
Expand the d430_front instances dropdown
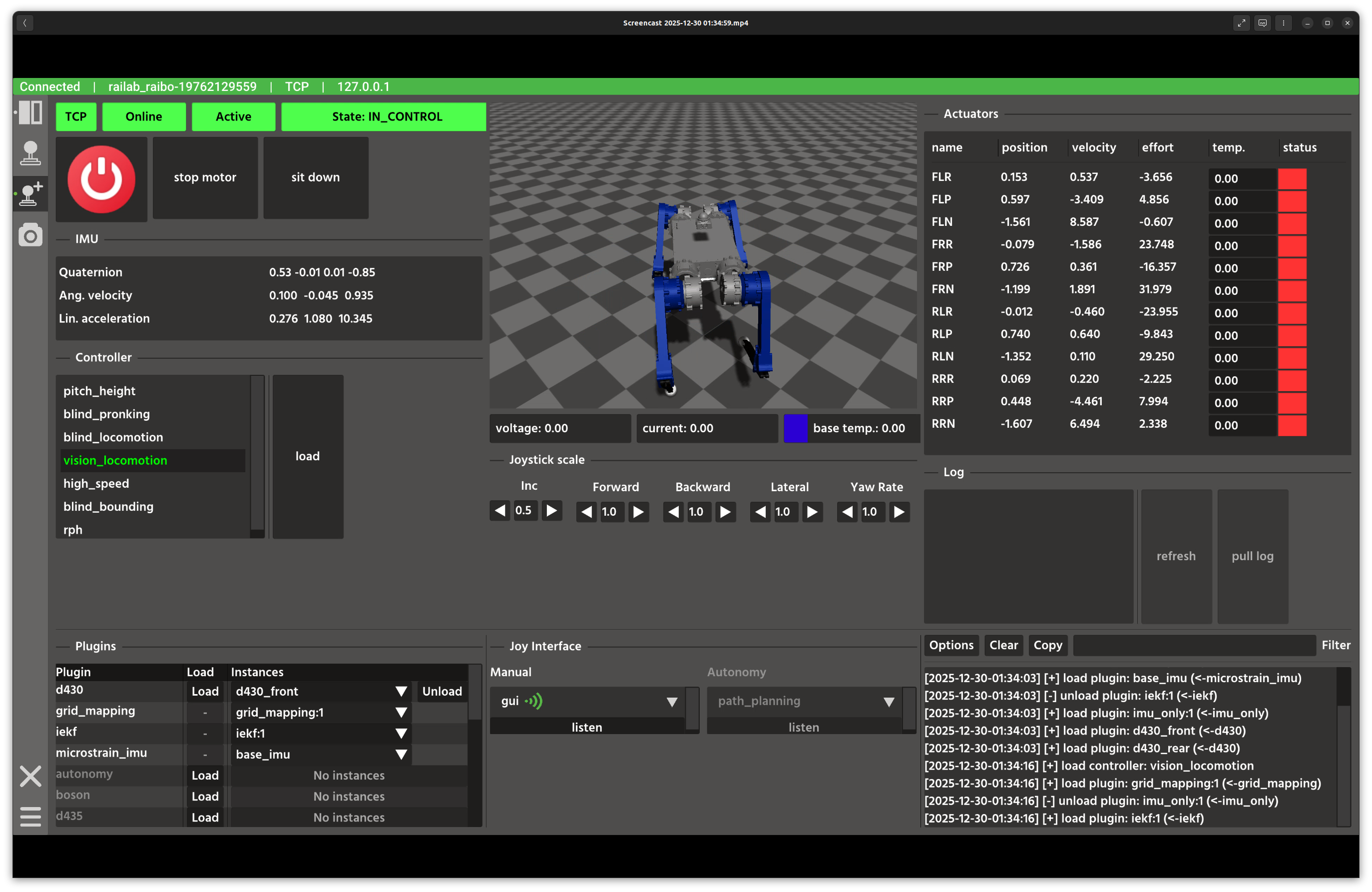[401, 691]
